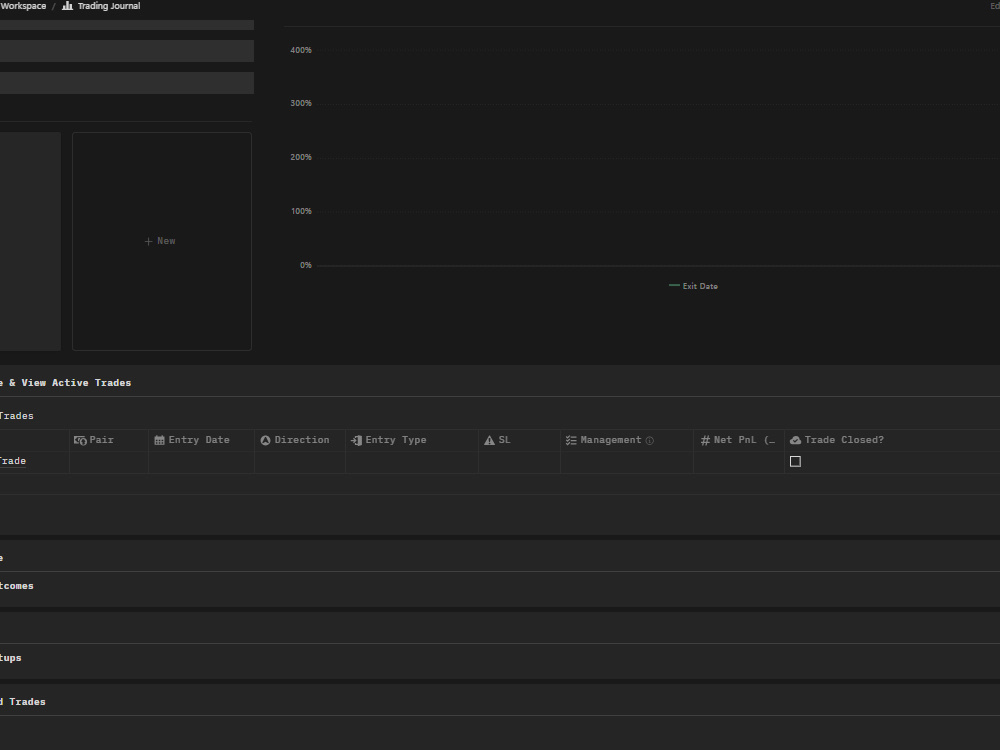
Task: Click the empty Net PnL cell
Action: [739, 462]
